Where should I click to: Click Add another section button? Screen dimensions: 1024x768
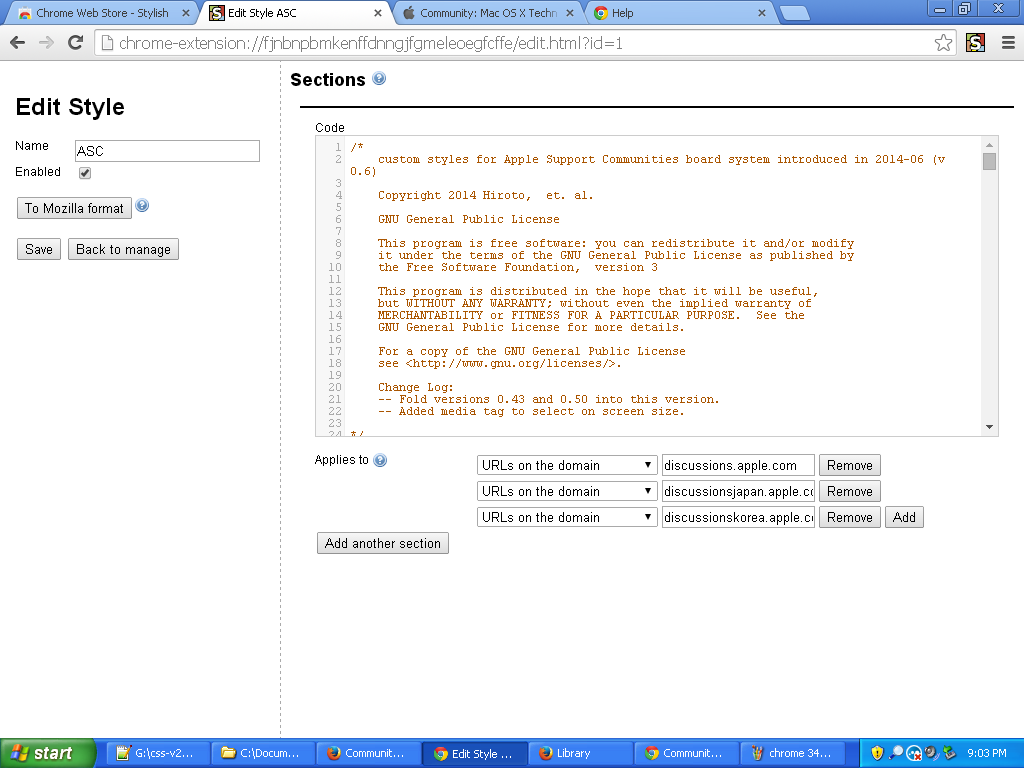click(383, 543)
